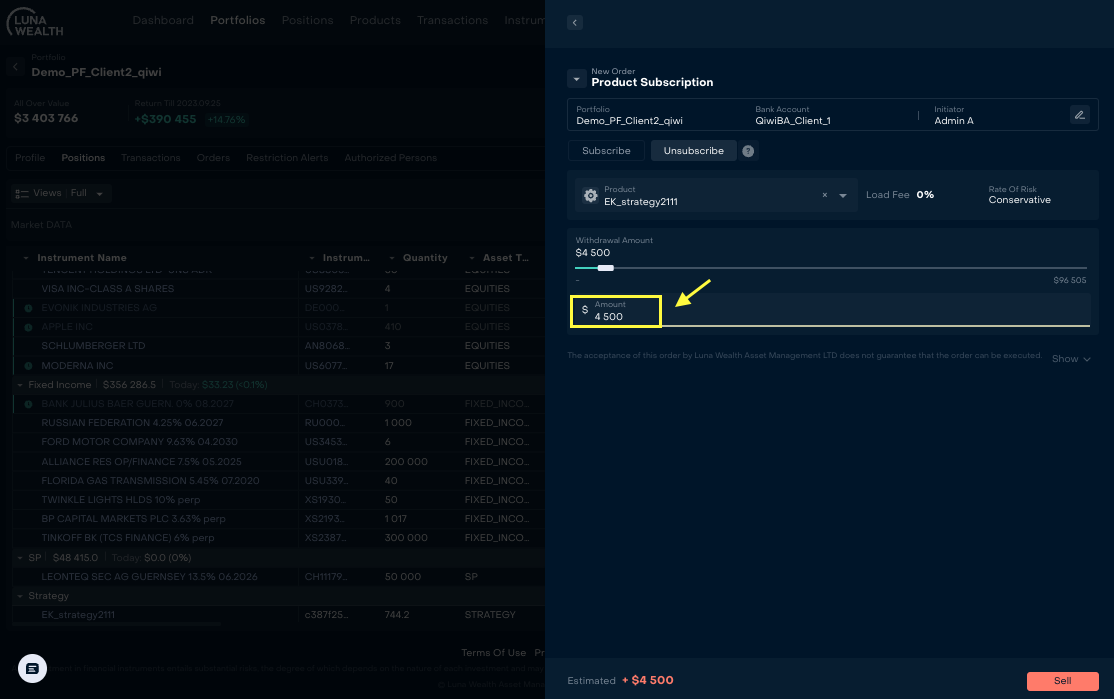Screen dimensions: 1114x699
Task: Clear the selected product with the x icon
Action: tap(824, 196)
